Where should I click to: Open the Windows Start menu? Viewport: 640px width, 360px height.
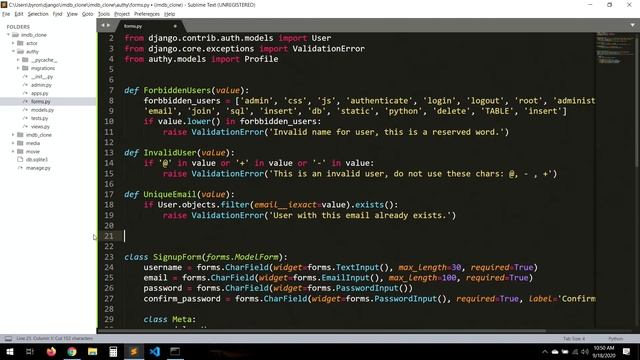pyautogui.click(x=10, y=351)
